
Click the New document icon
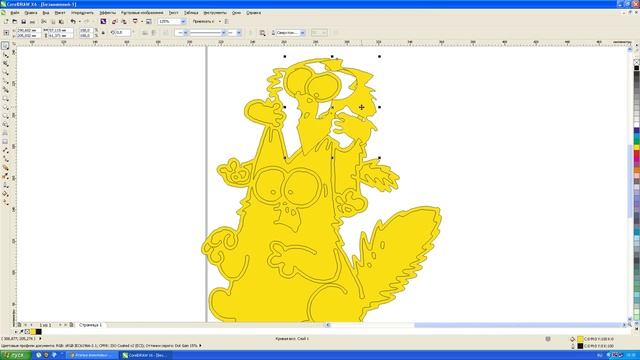6,21
